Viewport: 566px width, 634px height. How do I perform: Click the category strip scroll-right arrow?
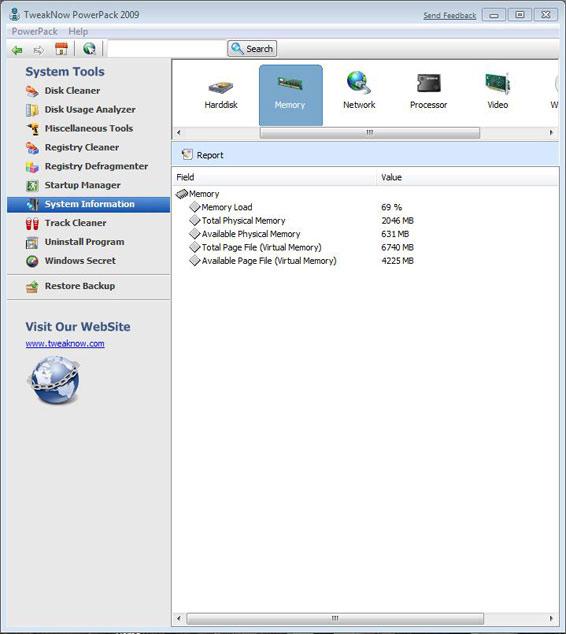click(x=551, y=133)
